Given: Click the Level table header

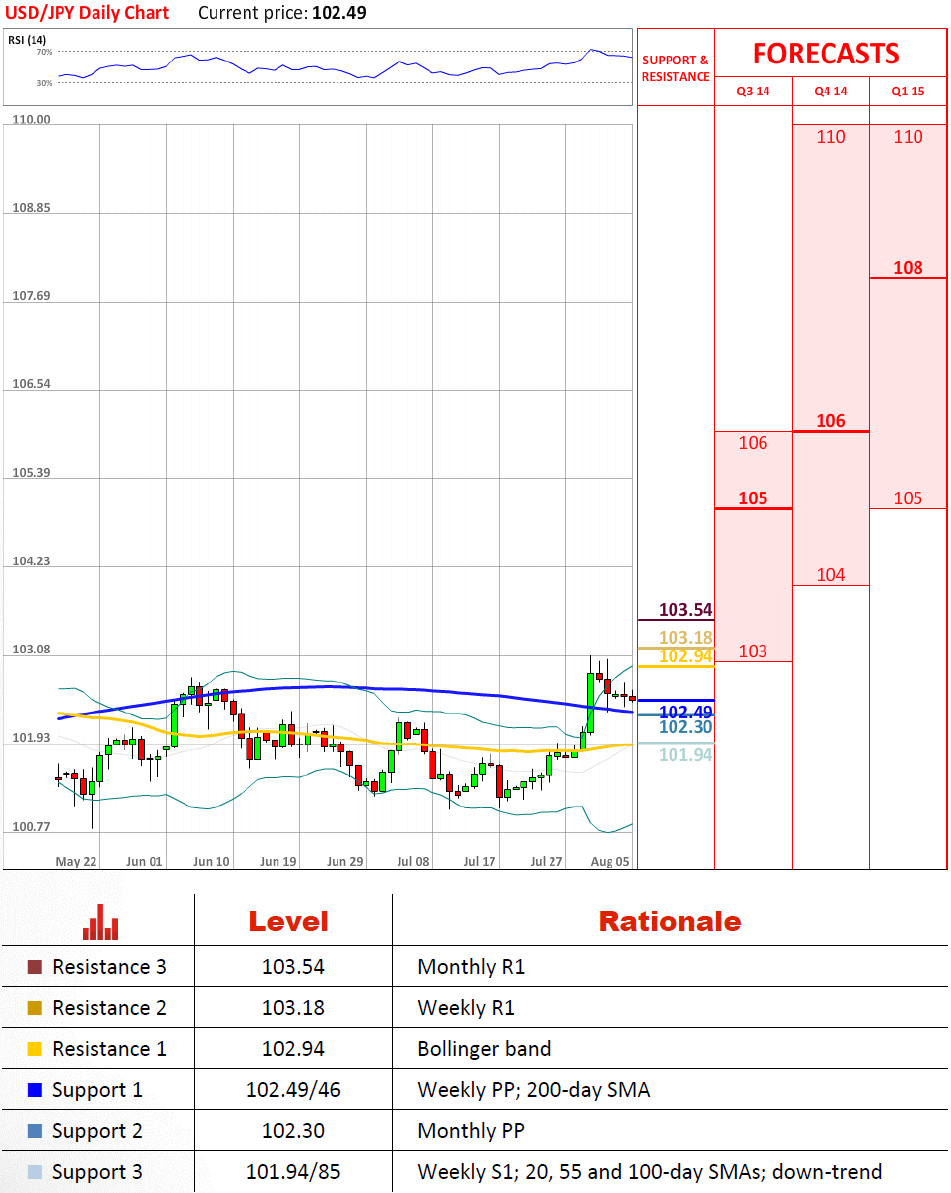Looking at the screenshot, I should click(288, 921).
